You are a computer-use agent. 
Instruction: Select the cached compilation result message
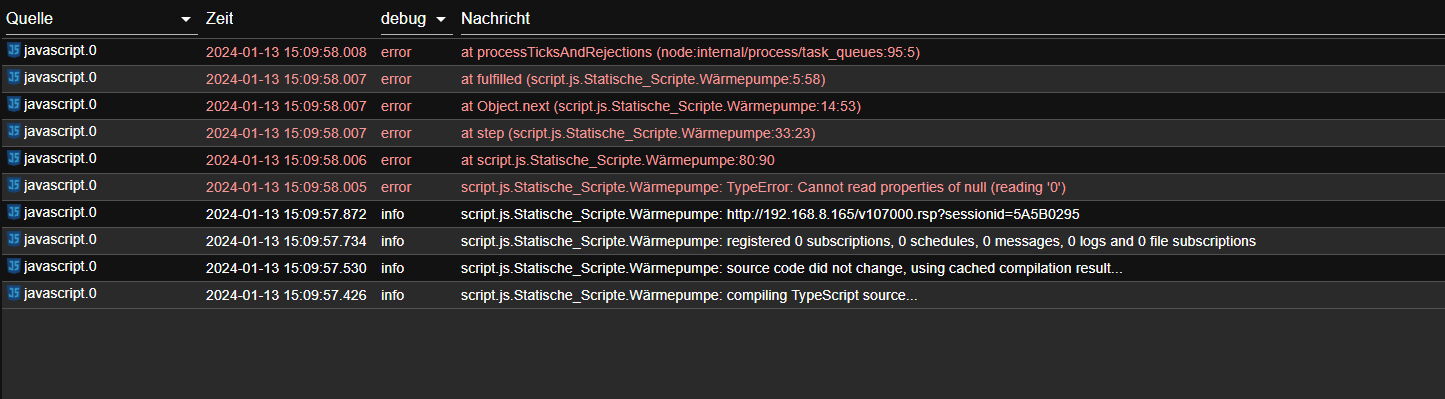click(x=791, y=267)
